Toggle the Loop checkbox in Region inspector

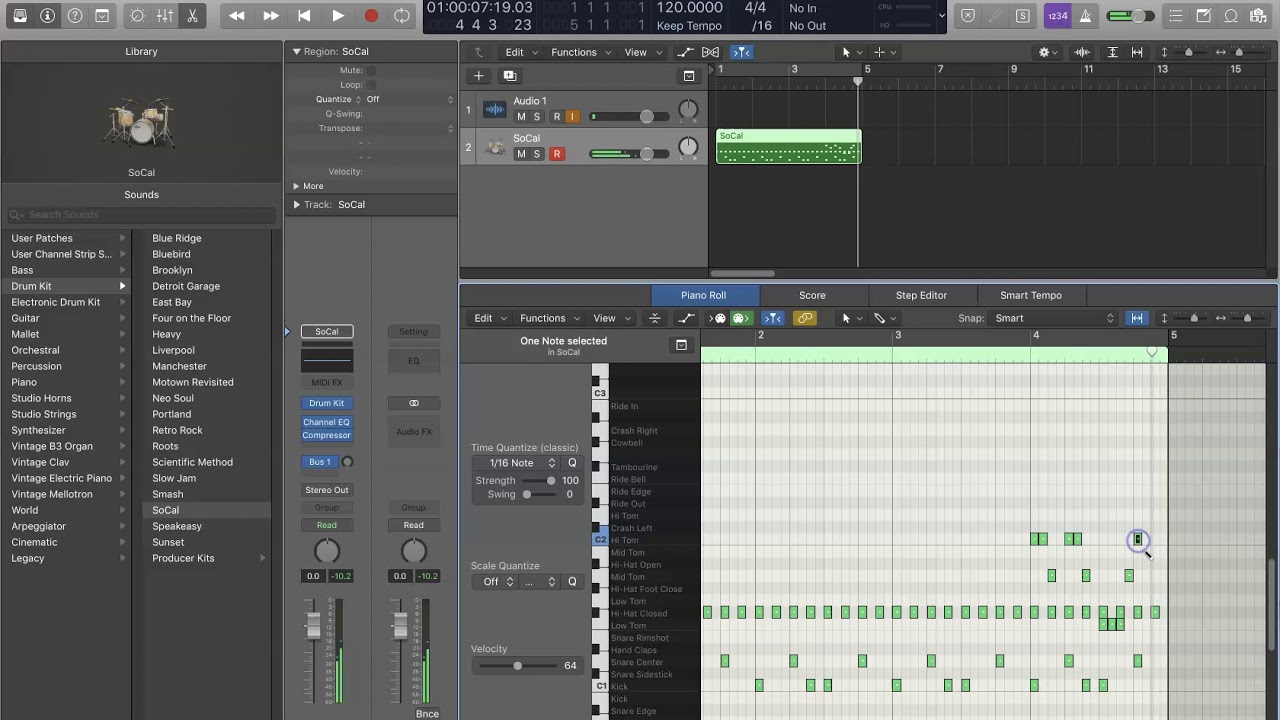371,85
